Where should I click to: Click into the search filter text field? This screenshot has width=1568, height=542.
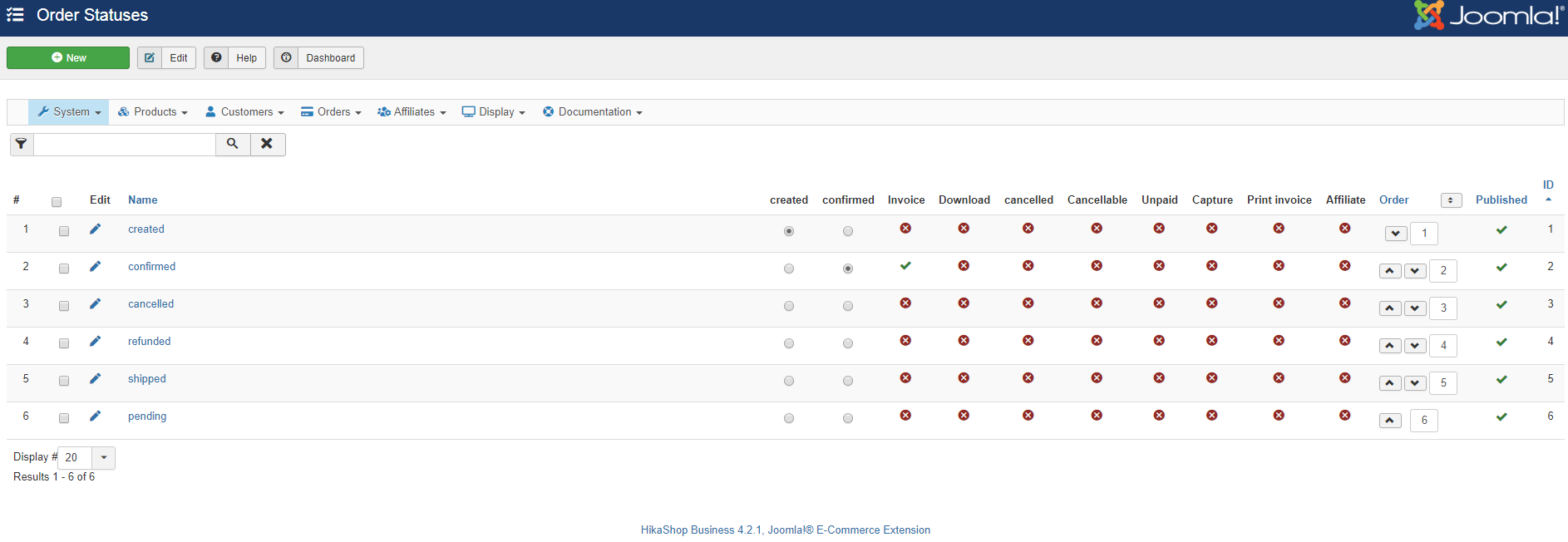pyautogui.click(x=125, y=145)
